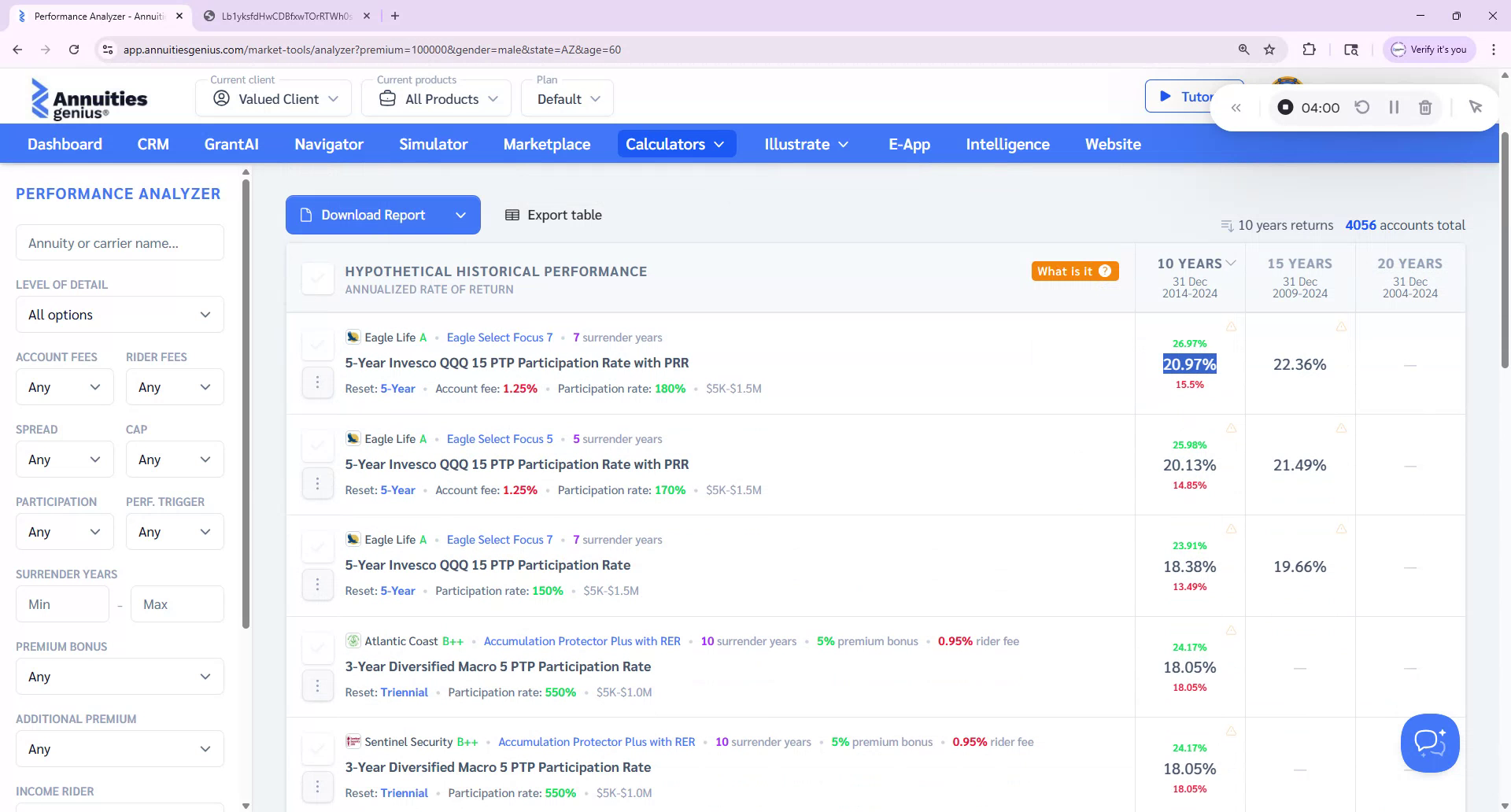The width and height of the screenshot is (1511, 812).
Task: Click the What is it badge
Action: [1074, 271]
